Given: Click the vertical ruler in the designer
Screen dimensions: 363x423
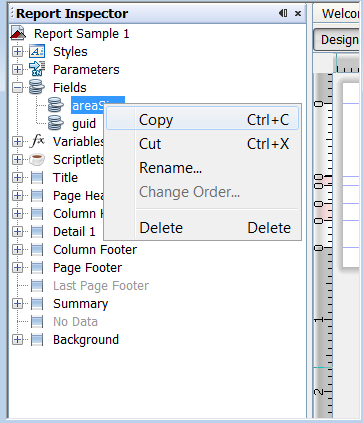Looking at the screenshot, I should tap(323, 245).
